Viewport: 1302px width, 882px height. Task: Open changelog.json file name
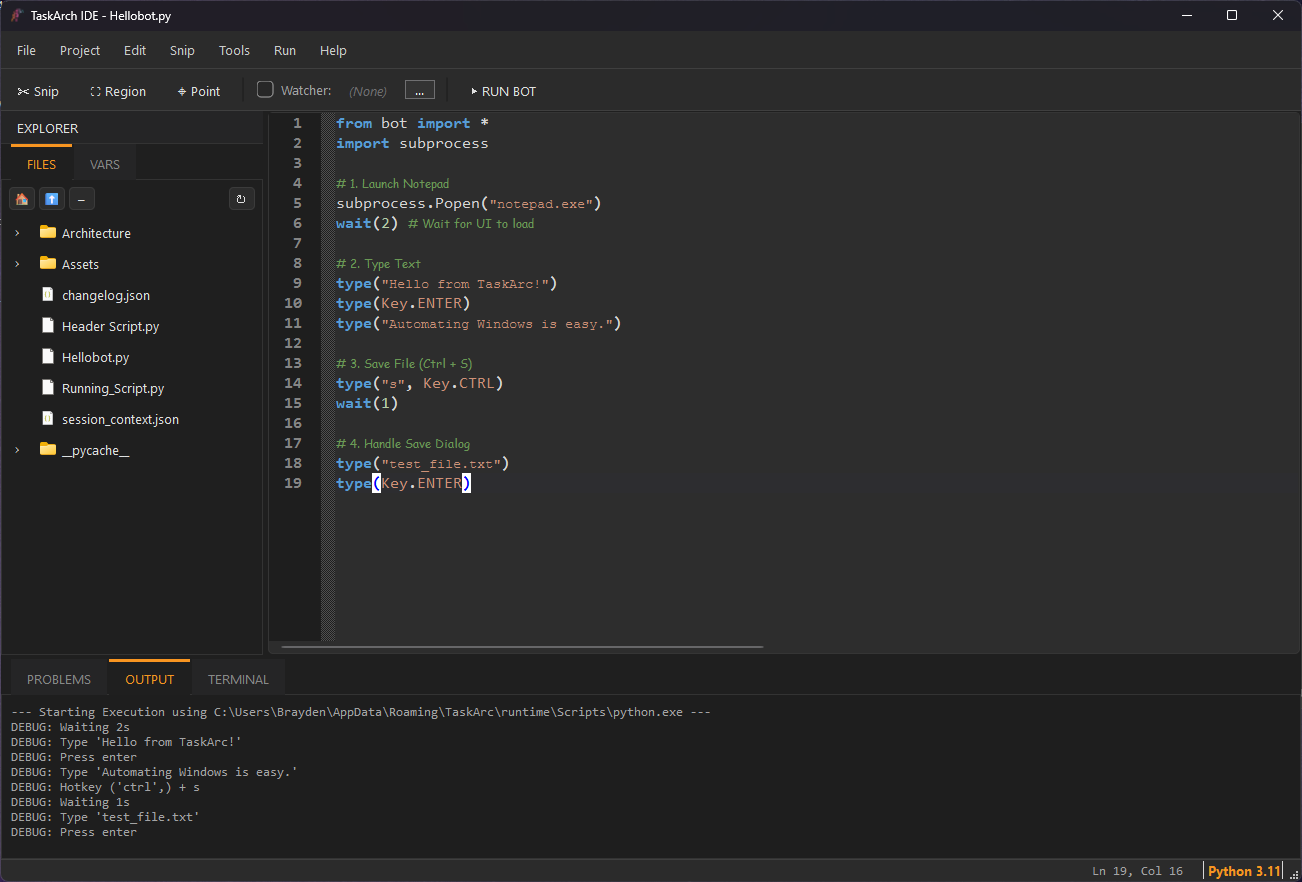click(106, 295)
